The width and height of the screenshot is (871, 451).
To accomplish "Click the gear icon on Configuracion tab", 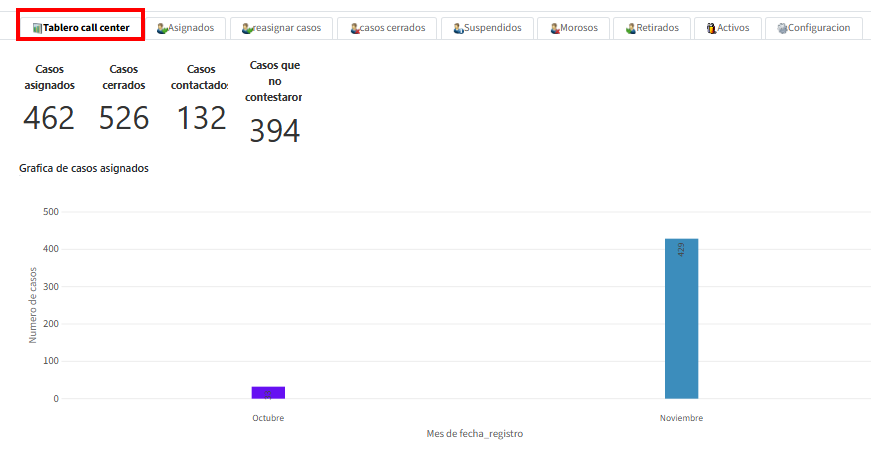I will coord(782,28).
